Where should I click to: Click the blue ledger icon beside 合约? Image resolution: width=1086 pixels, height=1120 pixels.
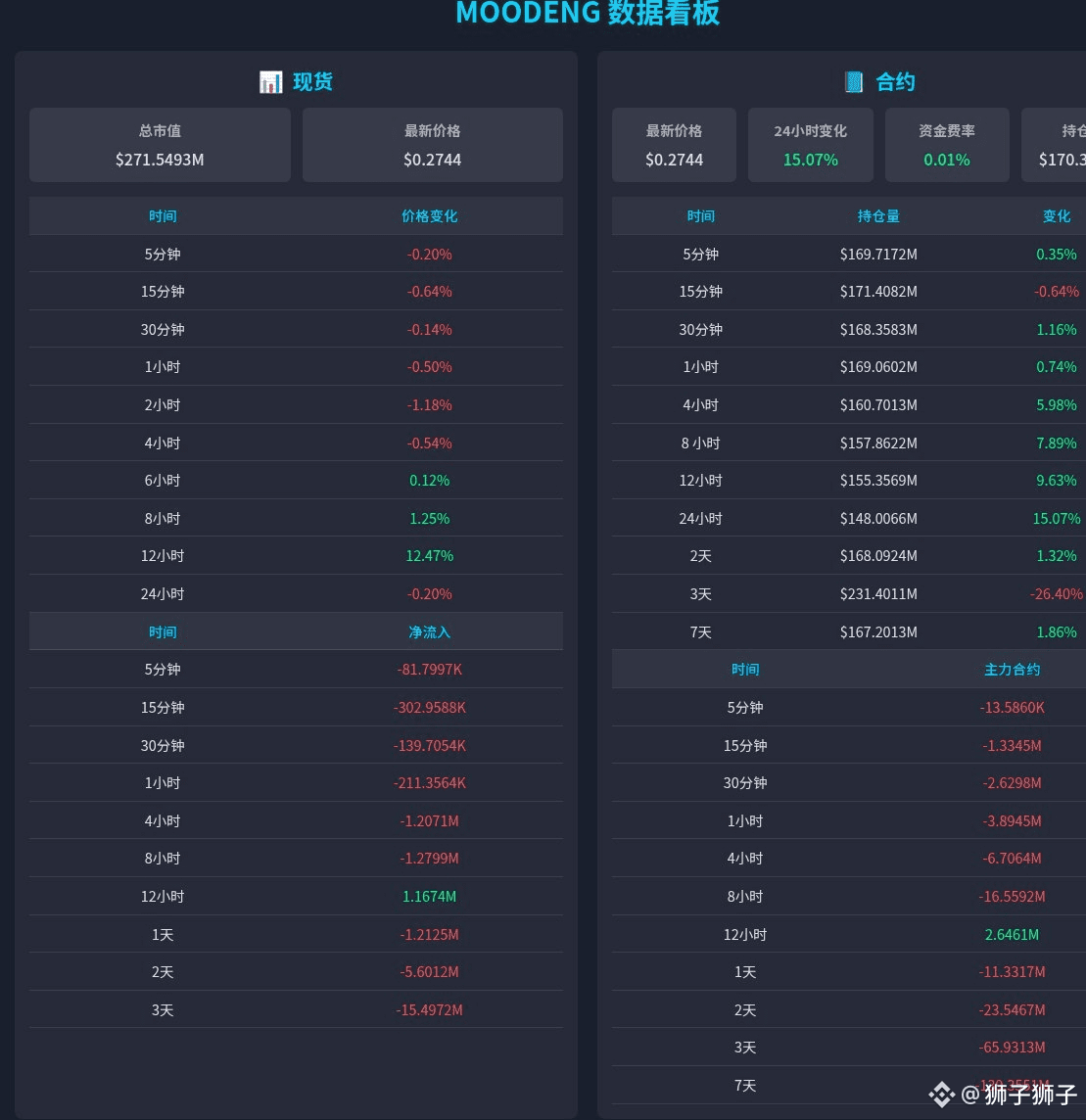coord(853,82)
